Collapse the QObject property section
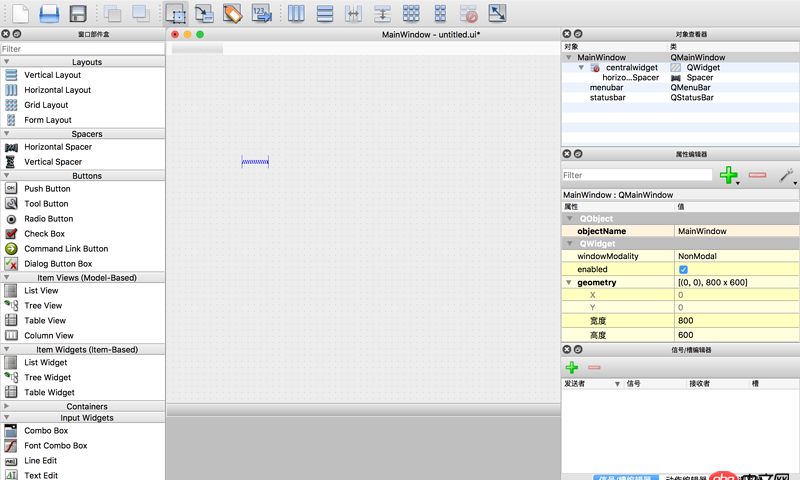Viewport: 800px width, 480px height. [570, 218]
